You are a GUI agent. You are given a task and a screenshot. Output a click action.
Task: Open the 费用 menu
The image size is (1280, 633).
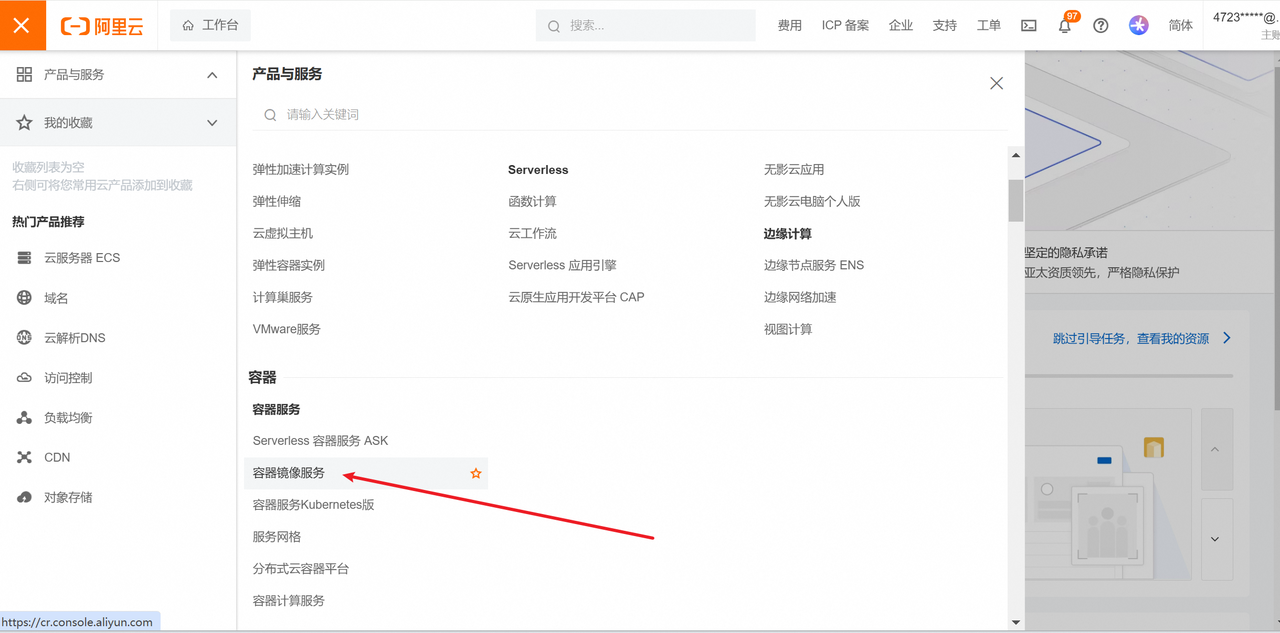[790, 26]
